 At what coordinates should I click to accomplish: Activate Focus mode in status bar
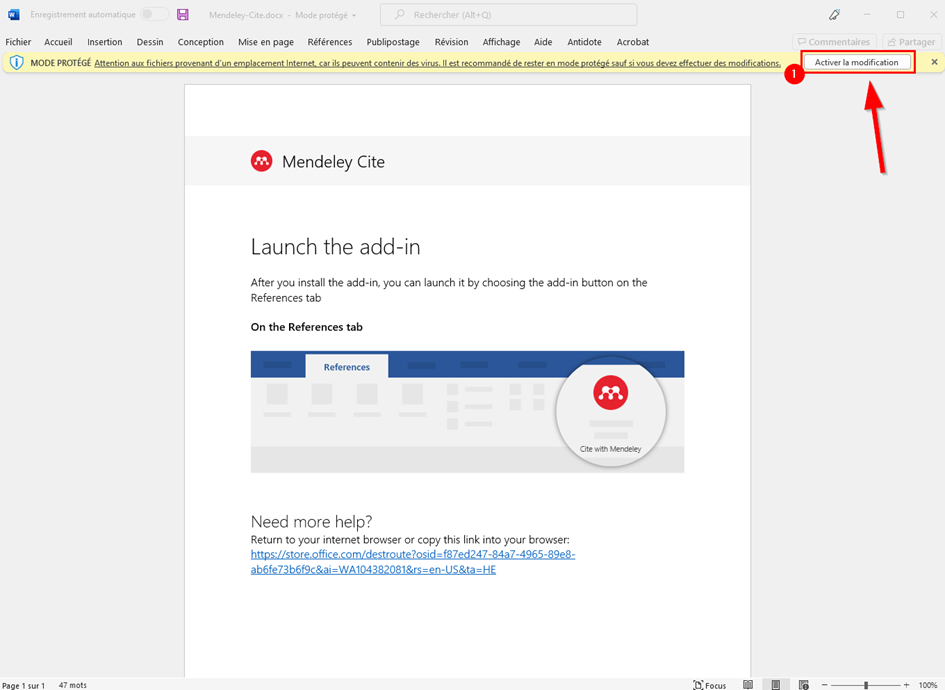tap(710, 685)
